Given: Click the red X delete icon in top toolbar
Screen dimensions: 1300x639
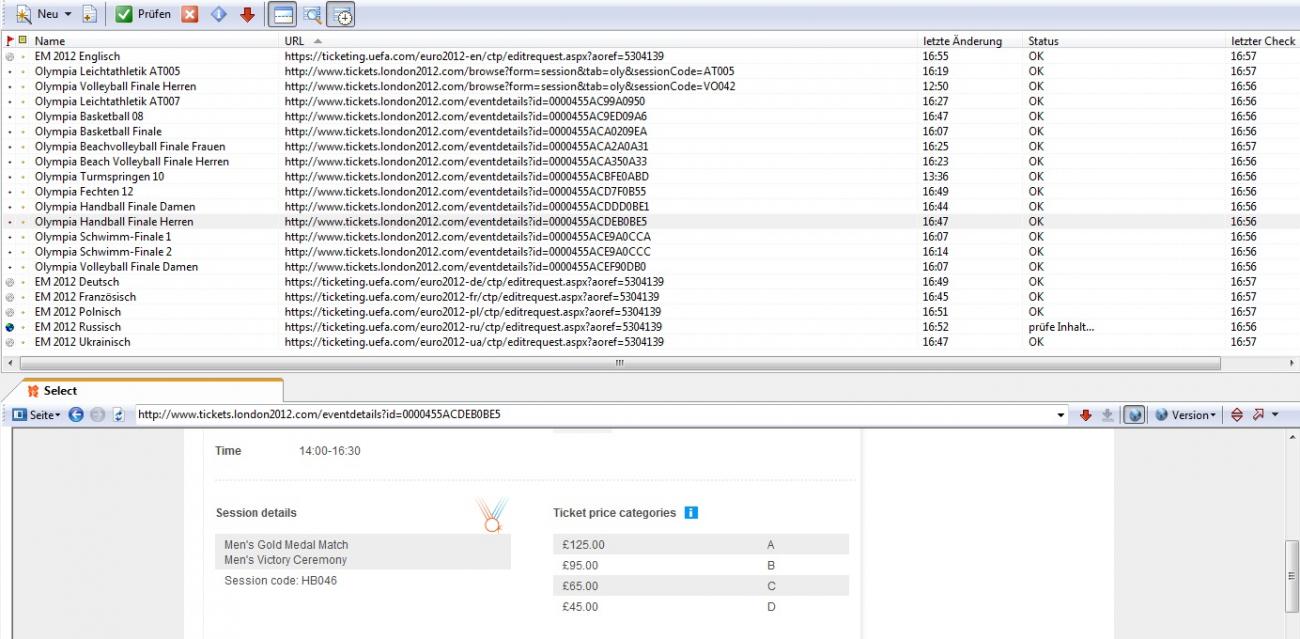Looking at the screenshot, I should pyautogui.click(x=190, y=15).
